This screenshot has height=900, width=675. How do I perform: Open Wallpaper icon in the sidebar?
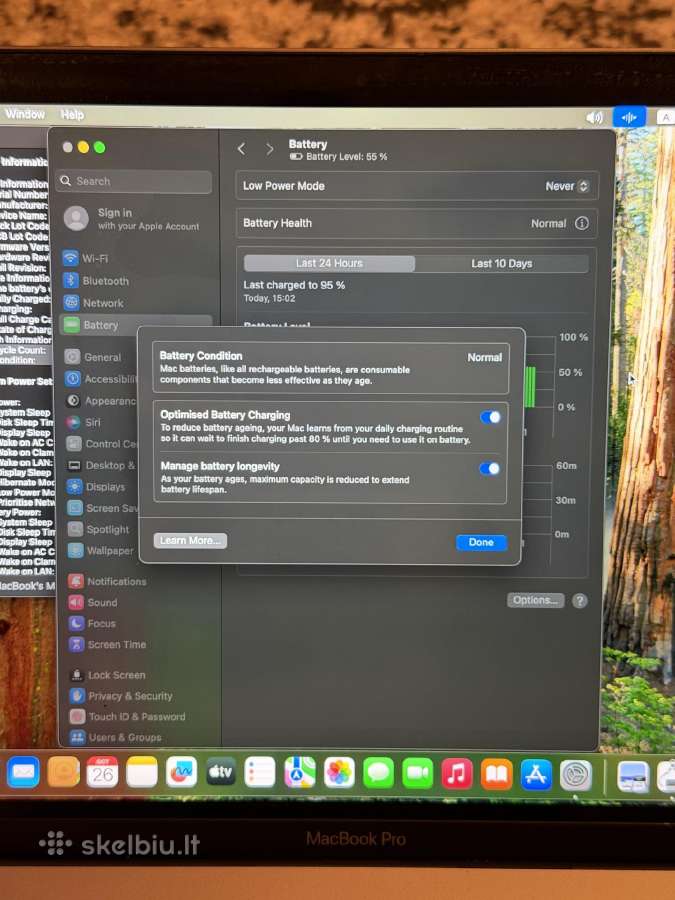tap(76, 550)
